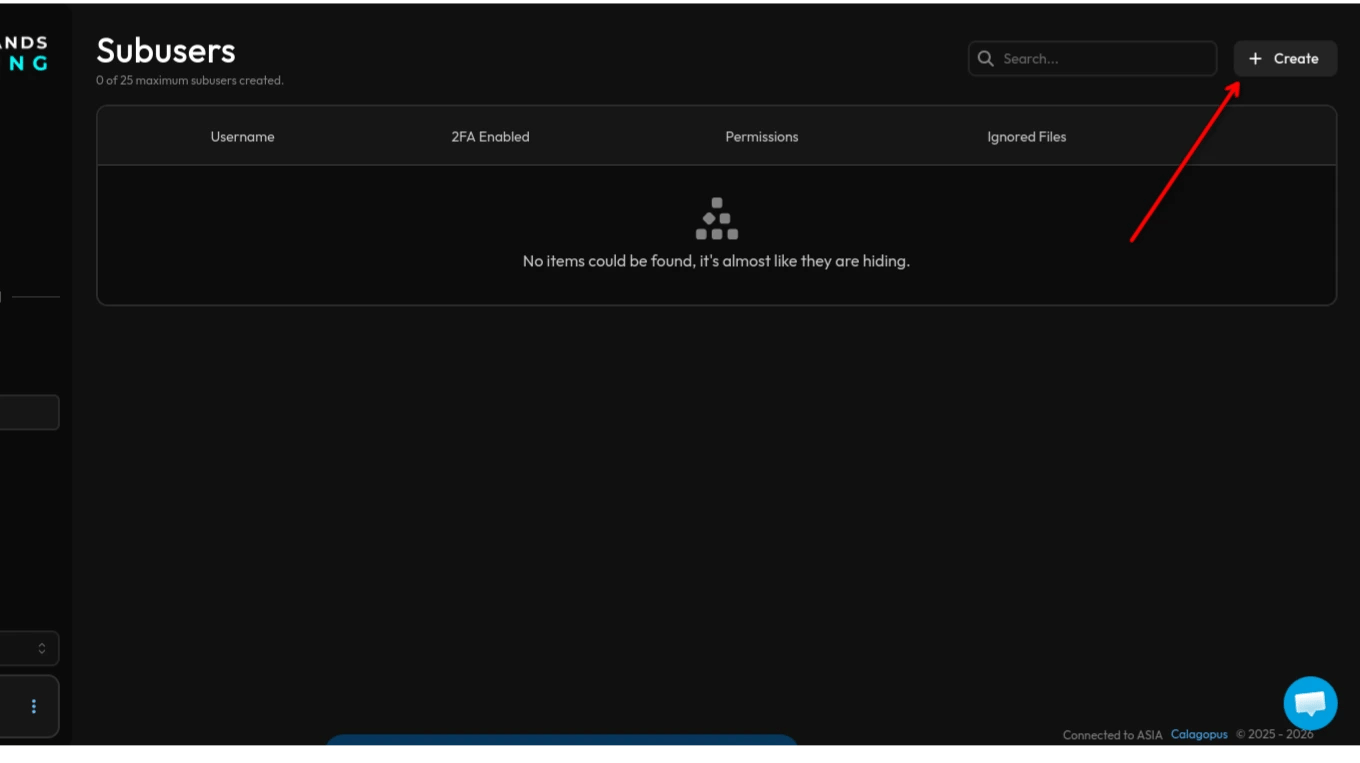Click the Permissions column header
The width and height of the screenshot is (1360, 763).
762,137
